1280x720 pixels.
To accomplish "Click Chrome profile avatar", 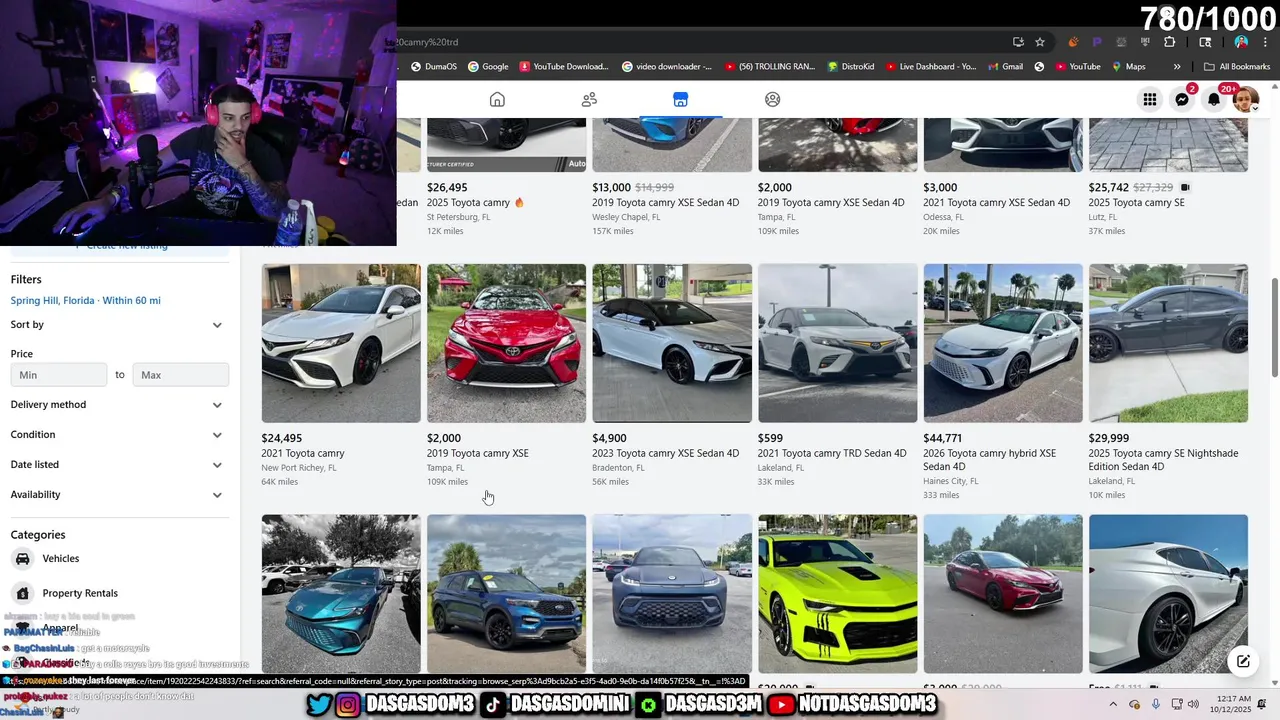I will tap(1241, 42).
